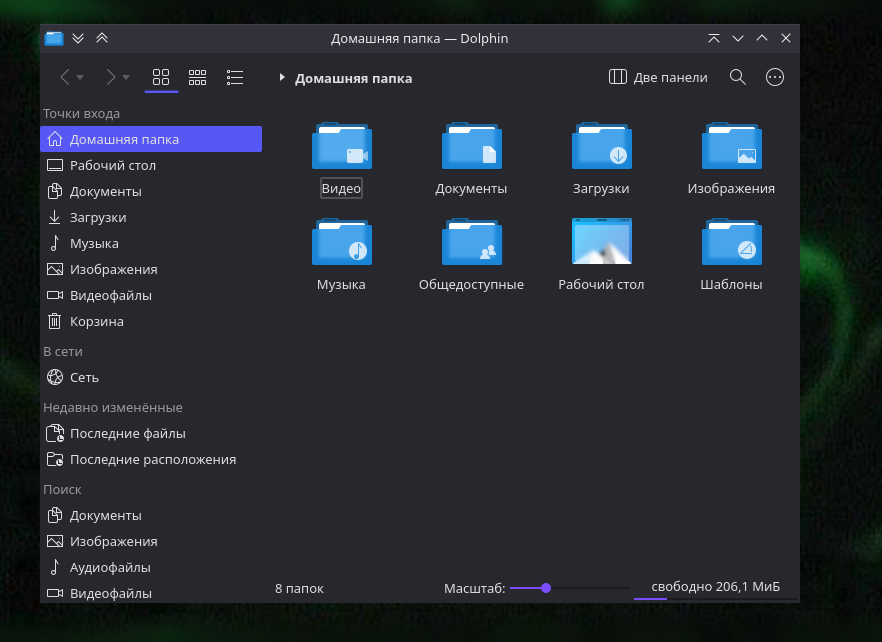Open forward history dropdown arrow

tap(126, 77)
